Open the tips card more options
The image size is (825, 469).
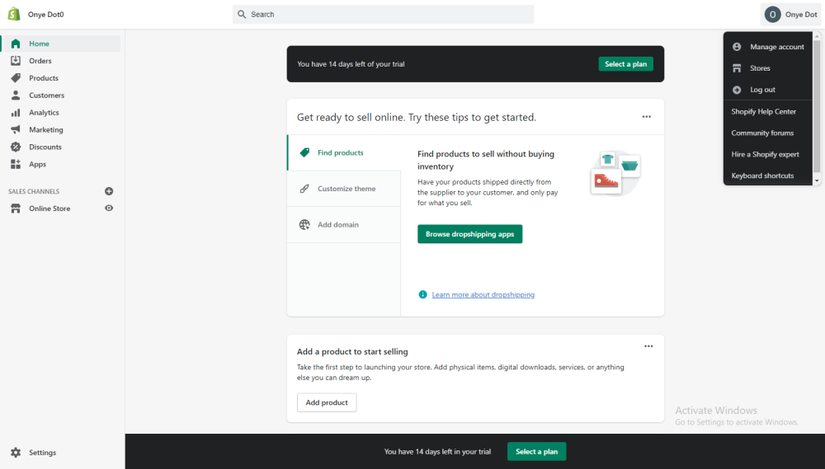point(647,117)
